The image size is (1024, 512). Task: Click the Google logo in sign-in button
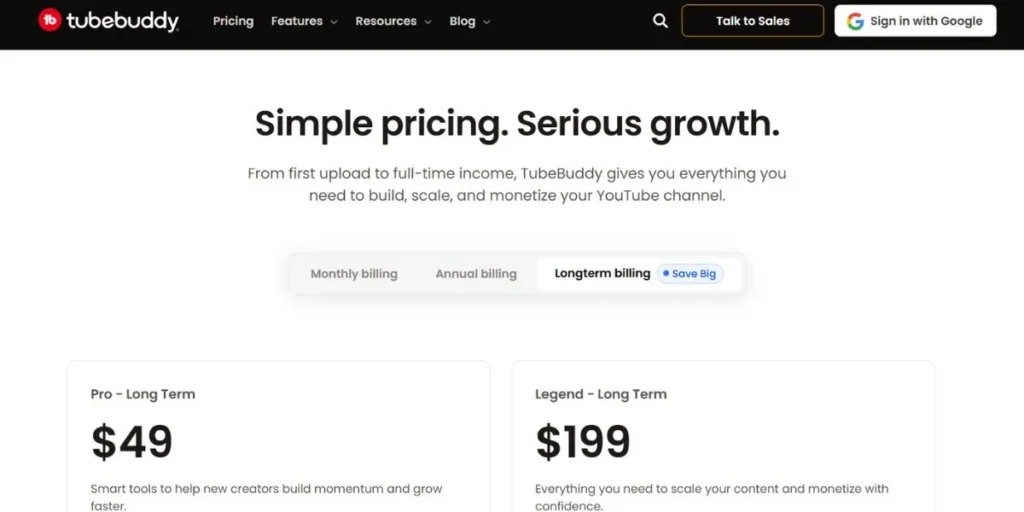[855, 21]
